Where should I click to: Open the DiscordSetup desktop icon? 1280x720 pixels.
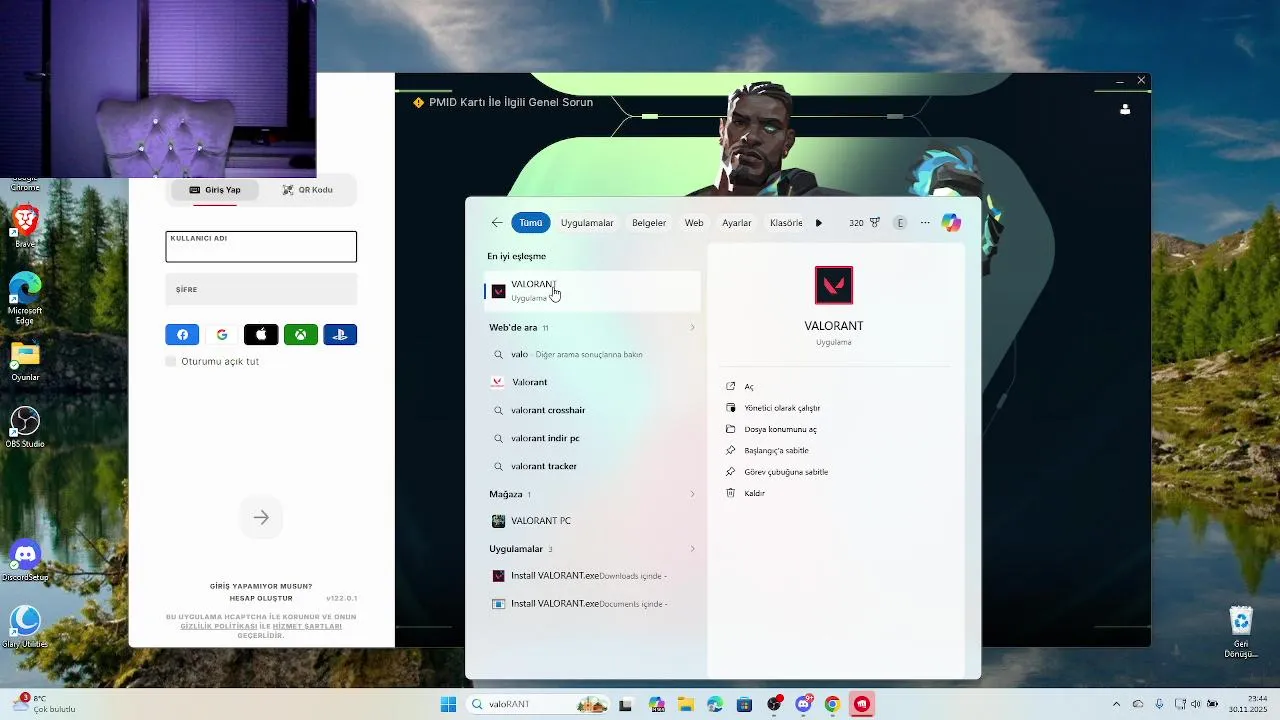25,561
